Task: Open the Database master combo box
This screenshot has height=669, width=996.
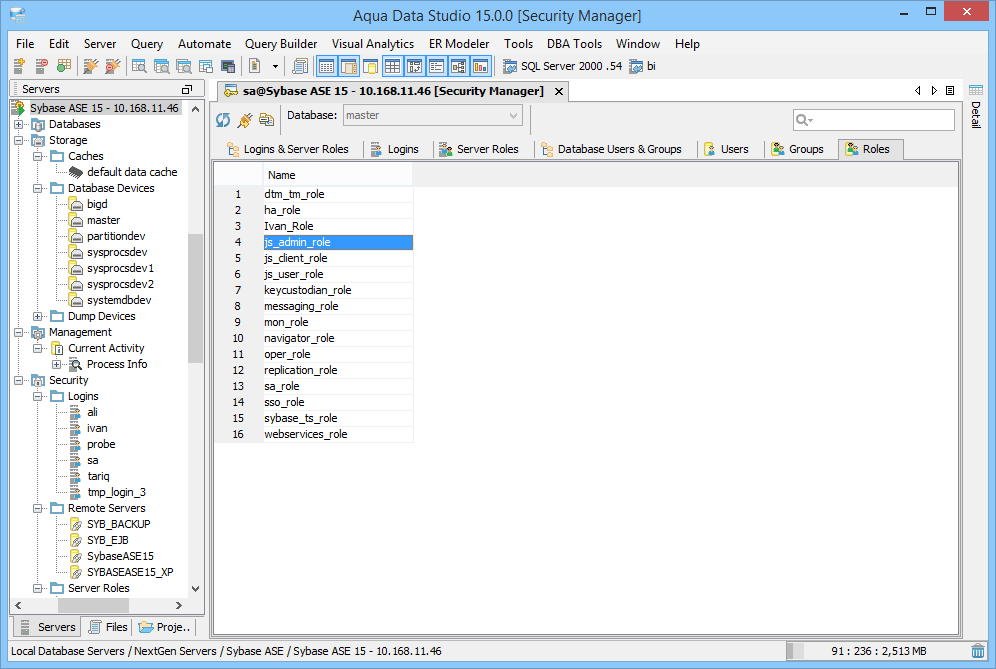Action: tap(433, 116)
